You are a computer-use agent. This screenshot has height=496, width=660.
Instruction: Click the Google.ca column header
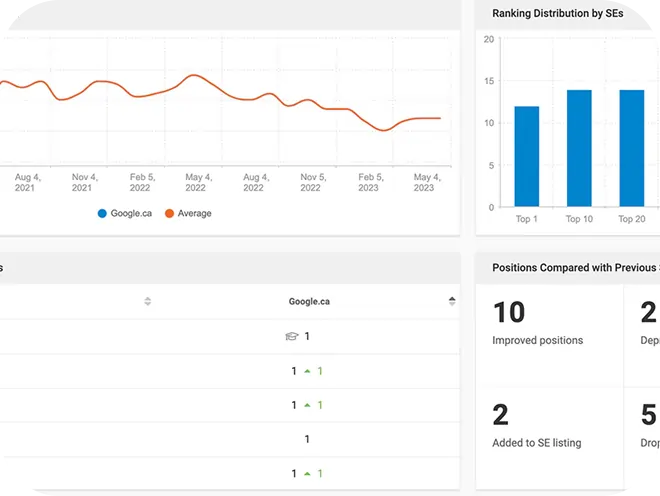coord(309,301)
